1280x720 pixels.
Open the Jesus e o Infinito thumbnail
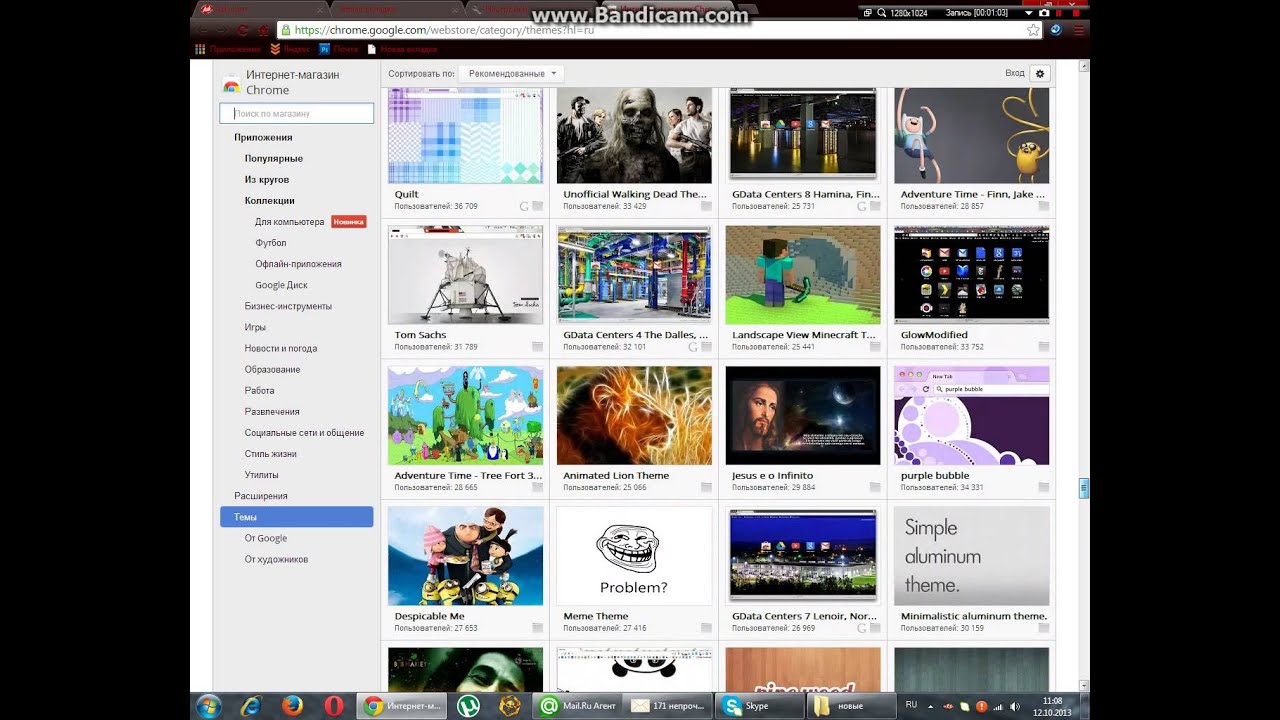[x=803, y=415]
